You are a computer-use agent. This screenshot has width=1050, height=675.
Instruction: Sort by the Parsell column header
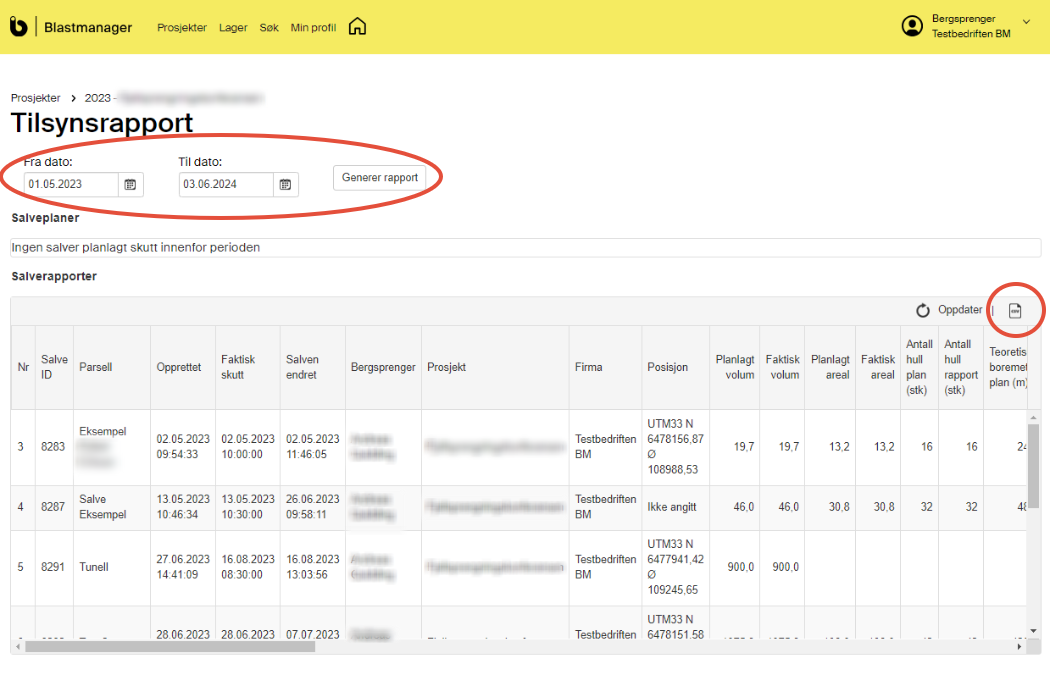(x=112, y=367)
